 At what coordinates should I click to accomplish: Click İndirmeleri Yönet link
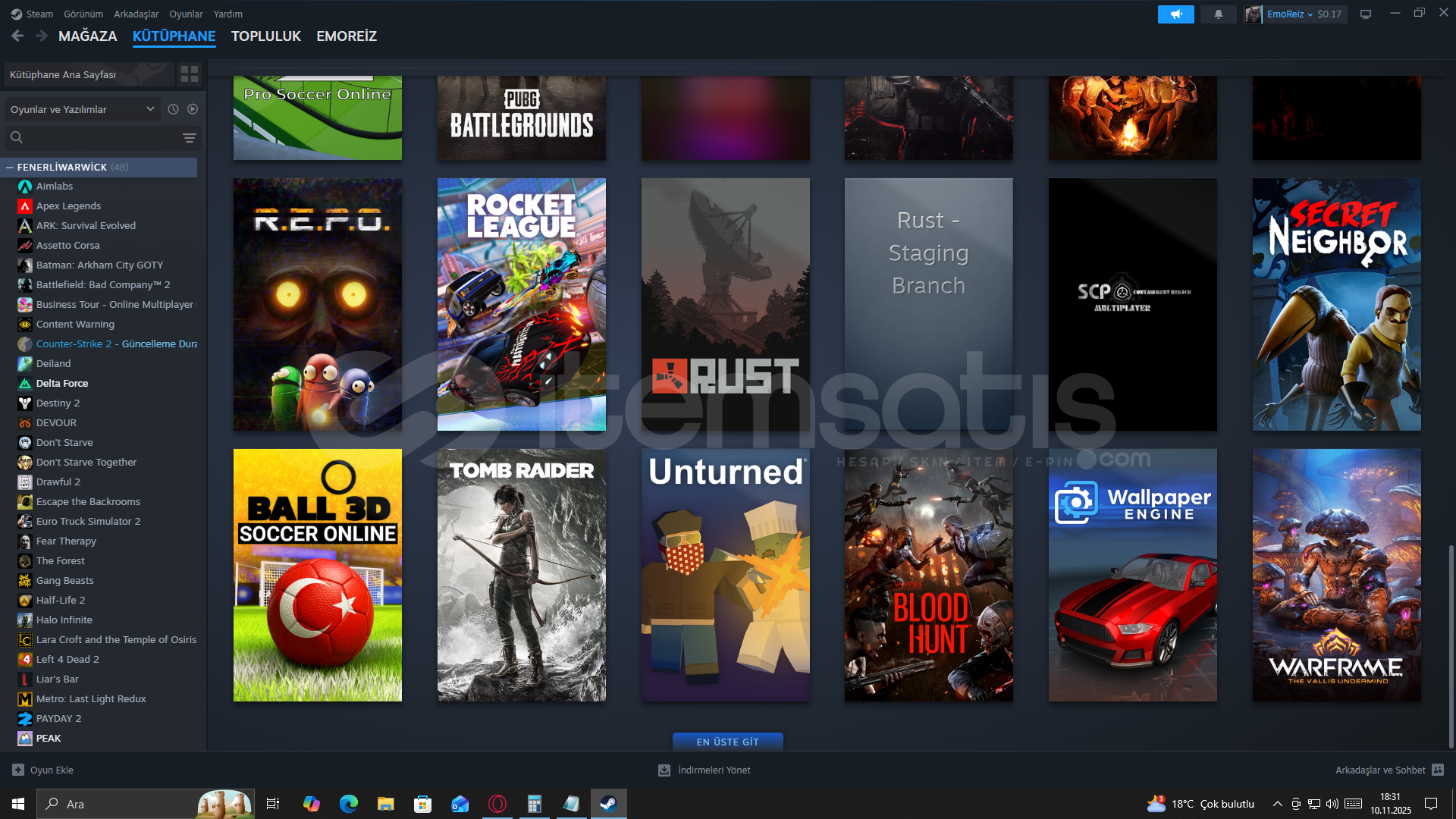pyautogui.click(x=714, y=770)
